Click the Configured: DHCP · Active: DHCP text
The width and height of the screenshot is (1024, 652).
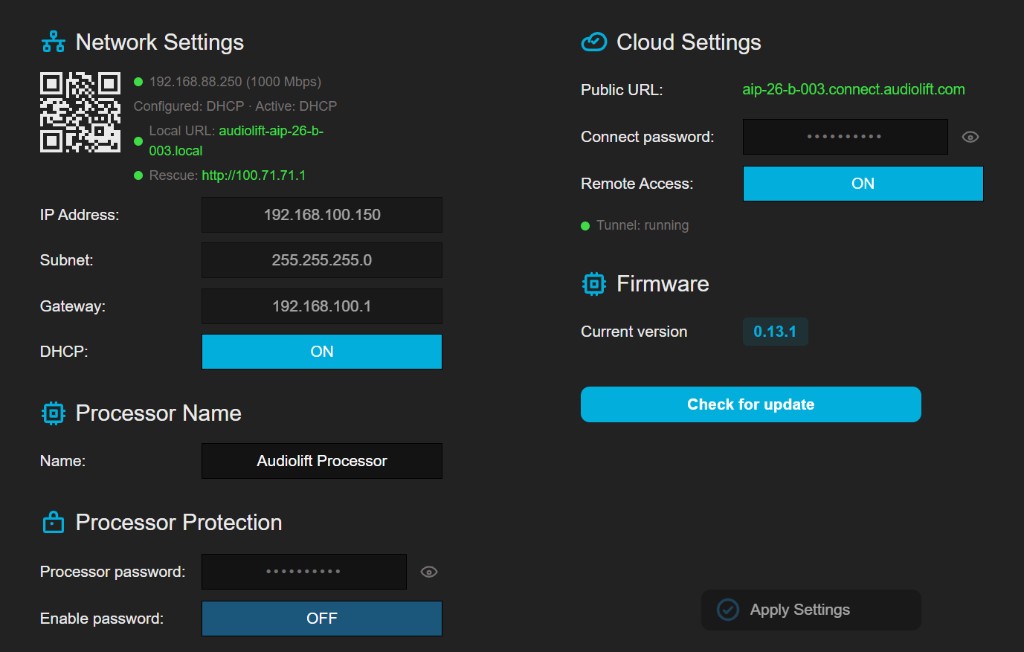pos(235,106)
